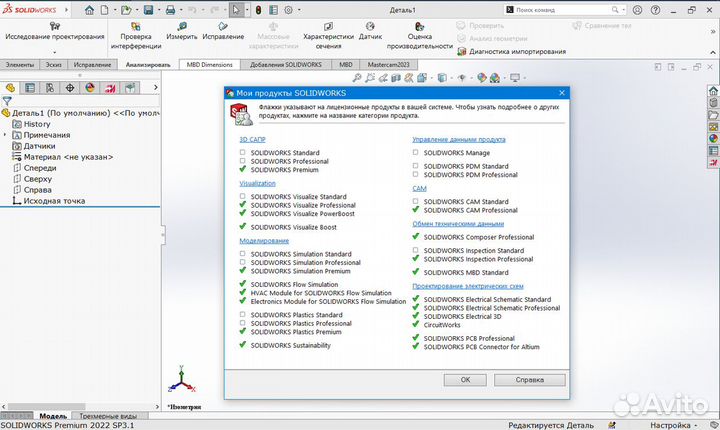Toggle SOLIDWORKS Standard checkbox
The image size is (720, 430).
click(x=242, y=152)
